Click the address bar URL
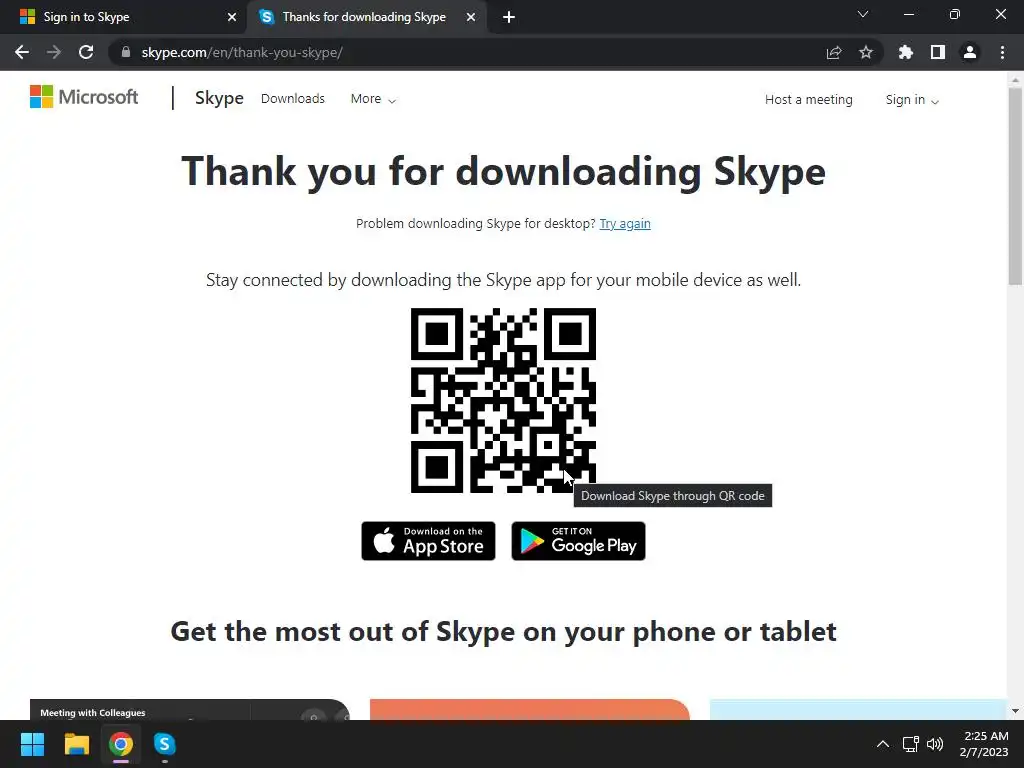Image resolution: width=1024 pixels, height=768 pixels. (242, 52)
